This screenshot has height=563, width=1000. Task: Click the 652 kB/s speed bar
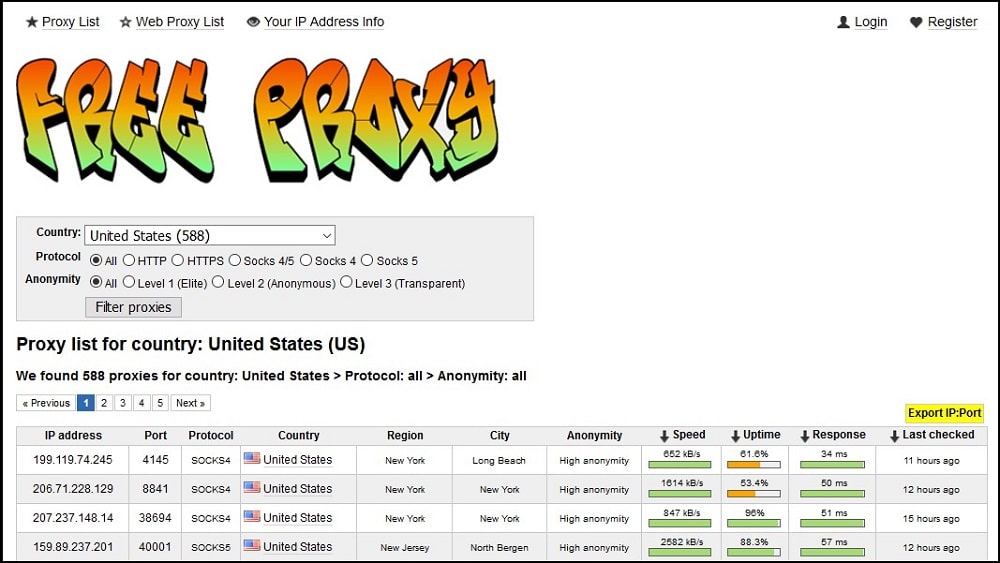pos(679,465)
